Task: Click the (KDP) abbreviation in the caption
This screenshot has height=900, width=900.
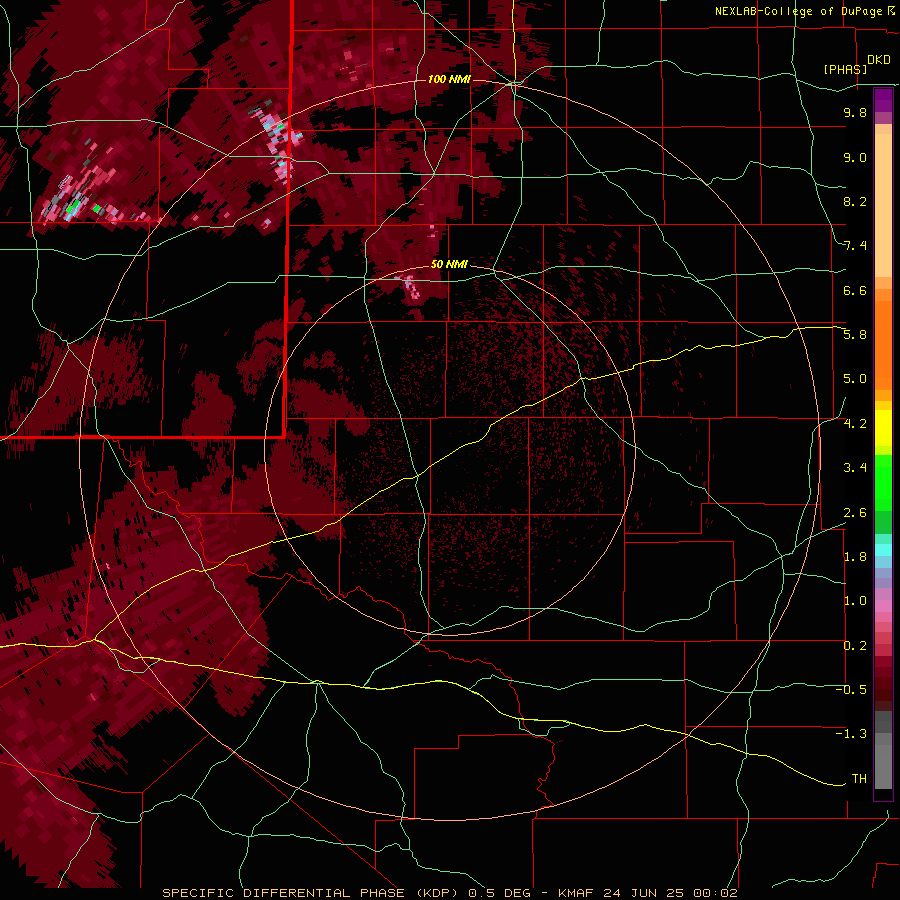Action: coord(435,893)
